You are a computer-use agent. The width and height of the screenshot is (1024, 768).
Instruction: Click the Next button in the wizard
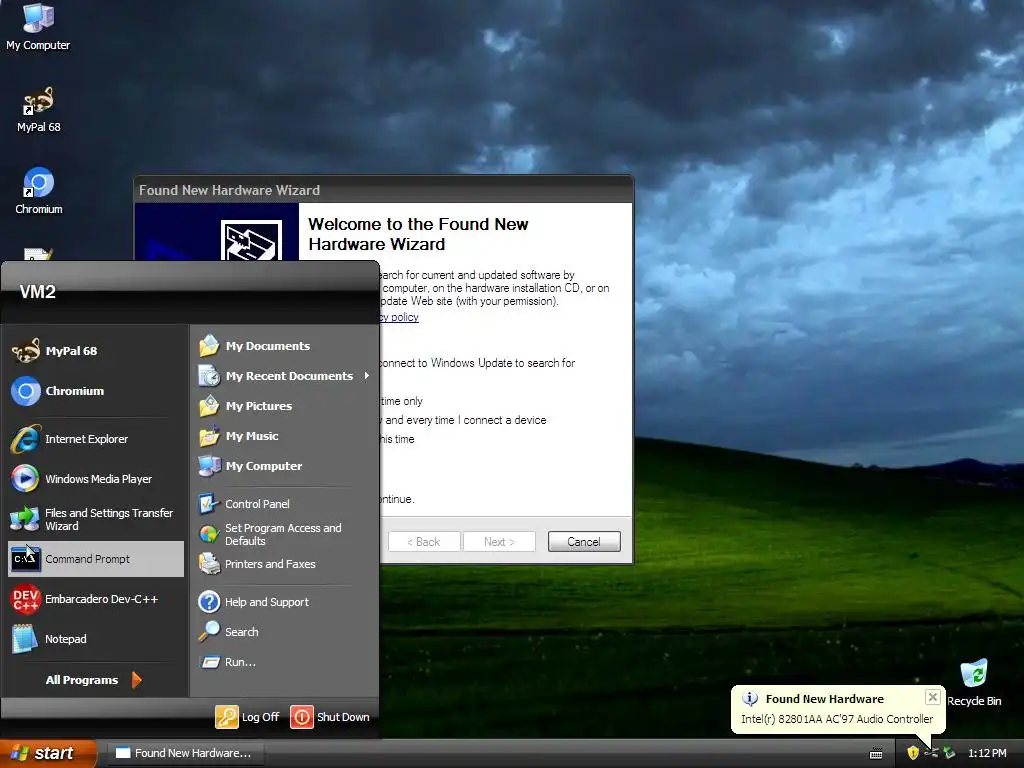pos(500,541)
